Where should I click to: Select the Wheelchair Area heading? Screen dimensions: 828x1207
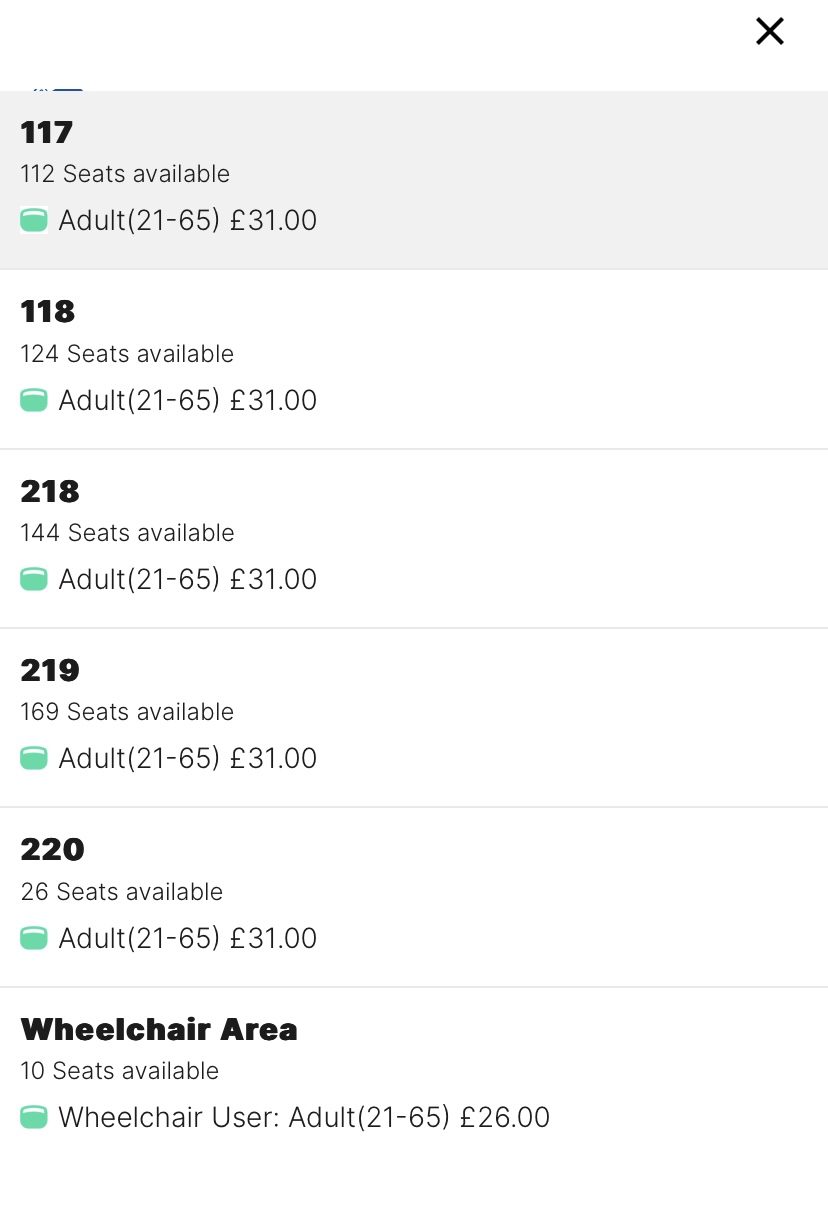(x=159, y=1029)
